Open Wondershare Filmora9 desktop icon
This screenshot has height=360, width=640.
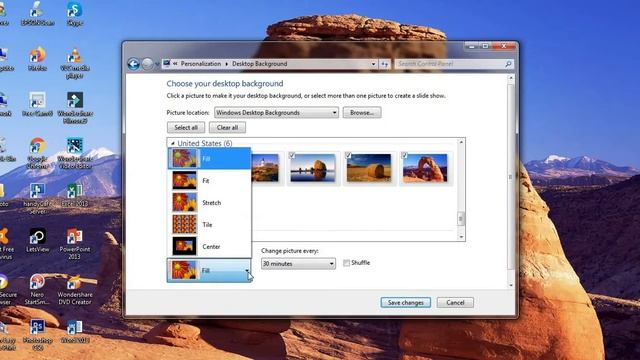(x=75, y=108)
